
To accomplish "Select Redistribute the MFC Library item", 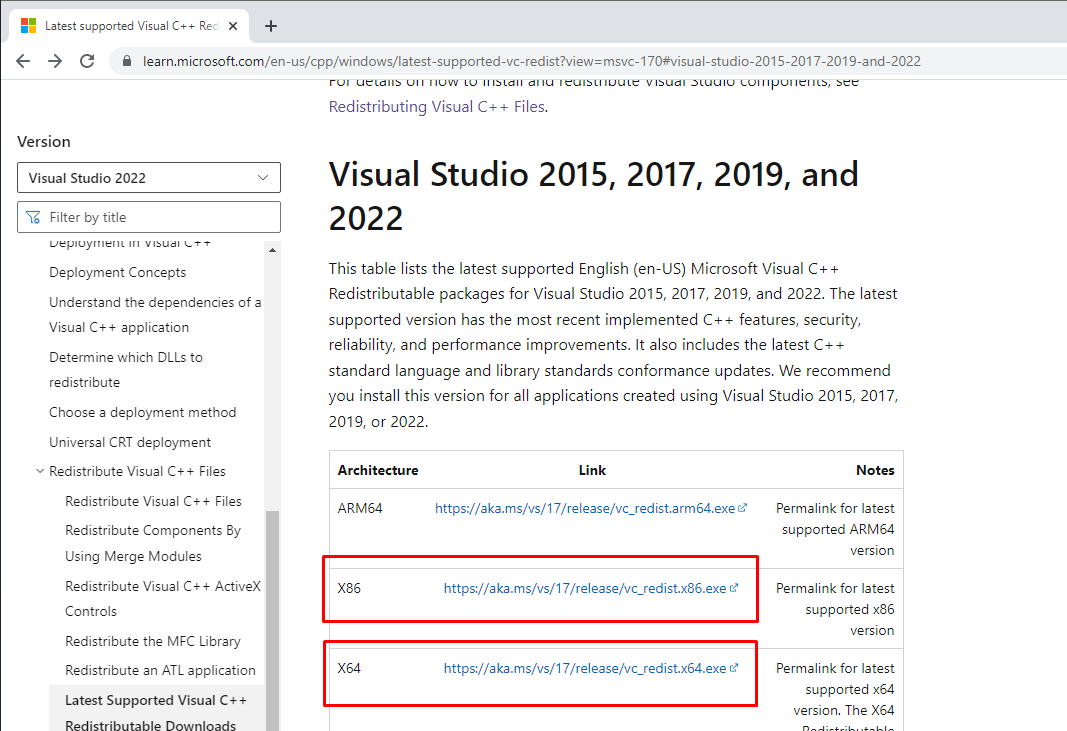I will (x=152, y=641).
